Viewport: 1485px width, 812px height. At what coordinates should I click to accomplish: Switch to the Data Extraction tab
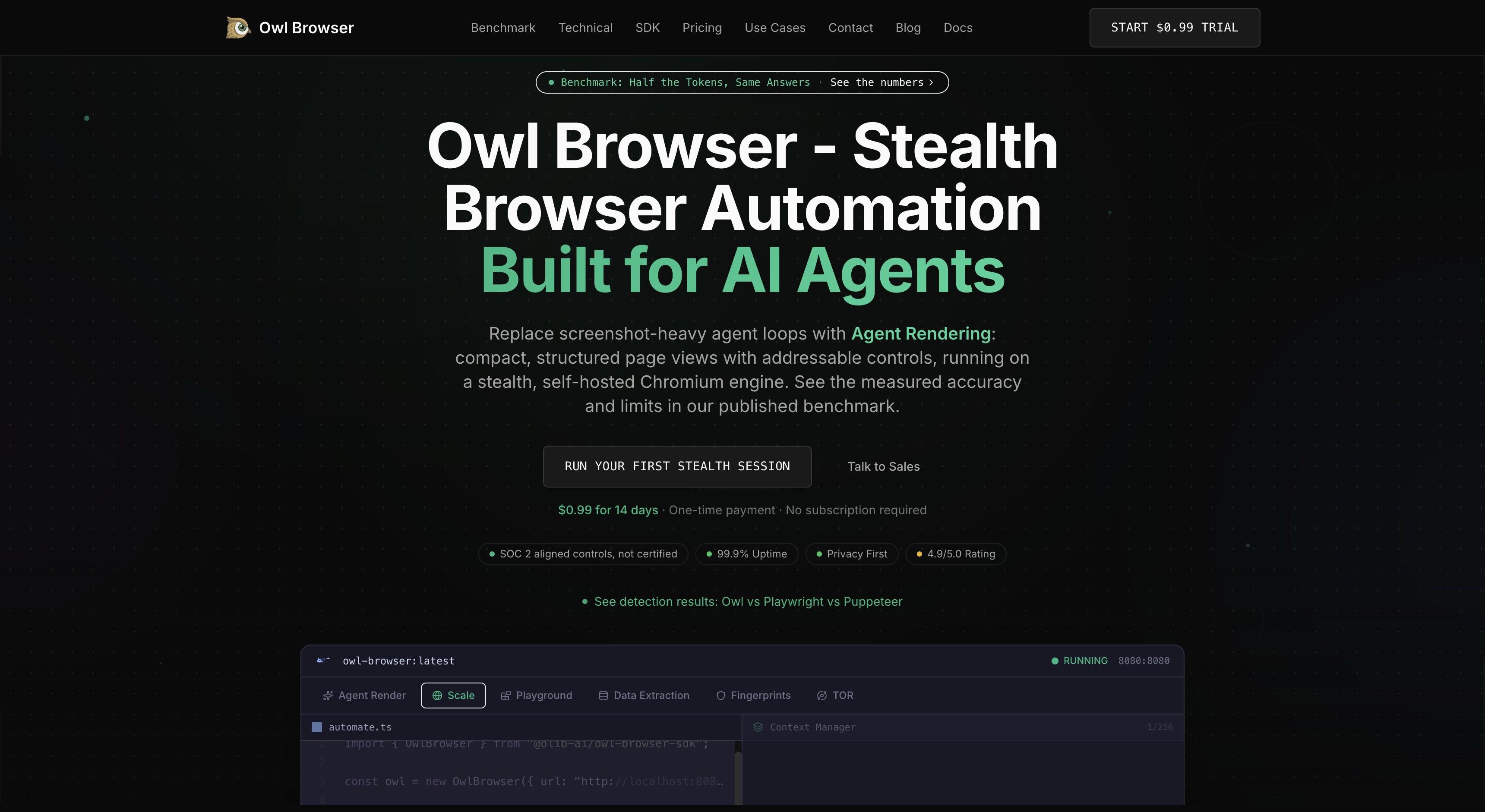coord(644,696)
